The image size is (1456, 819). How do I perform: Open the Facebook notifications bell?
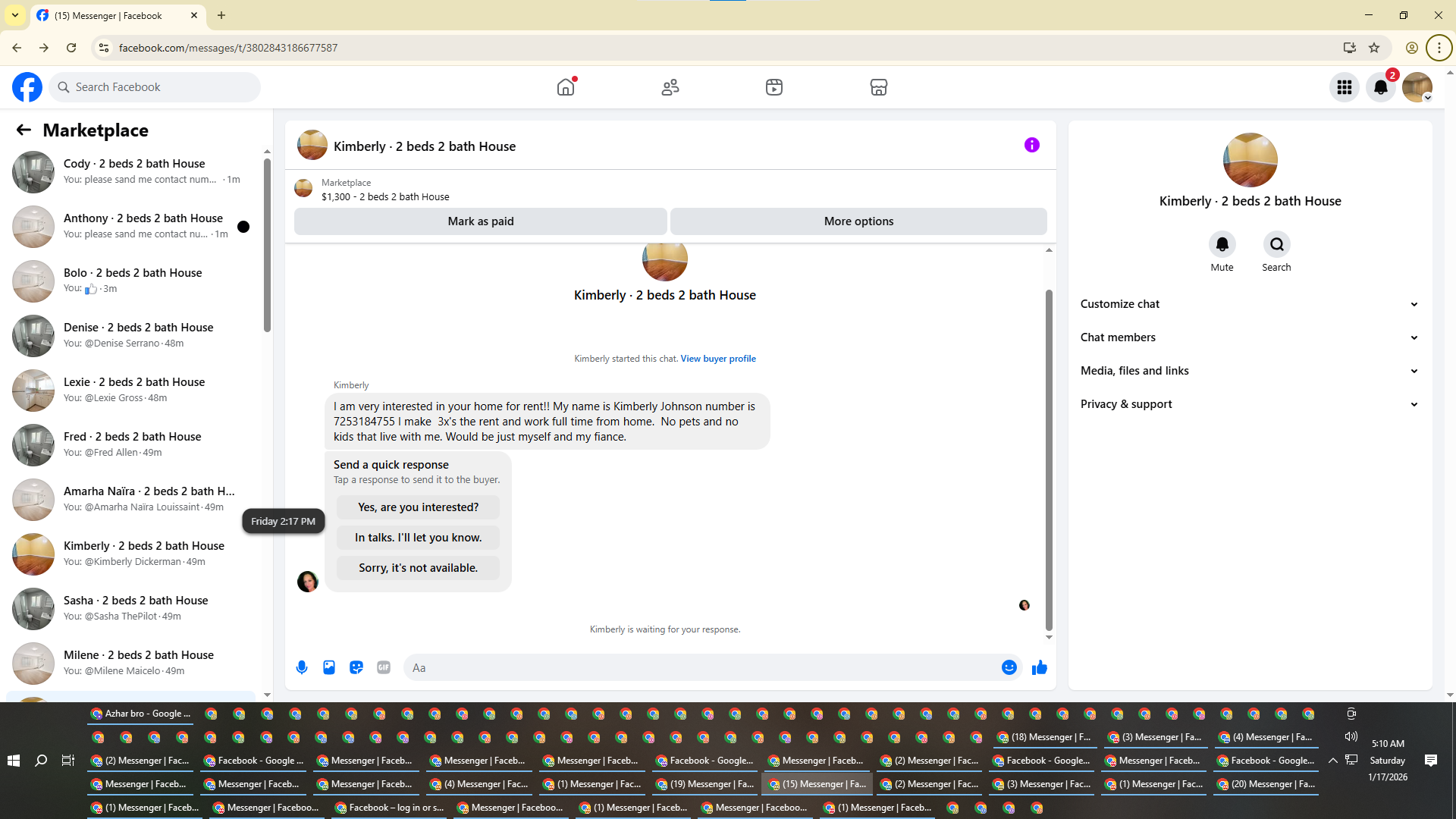click(x=1381, y=87)
